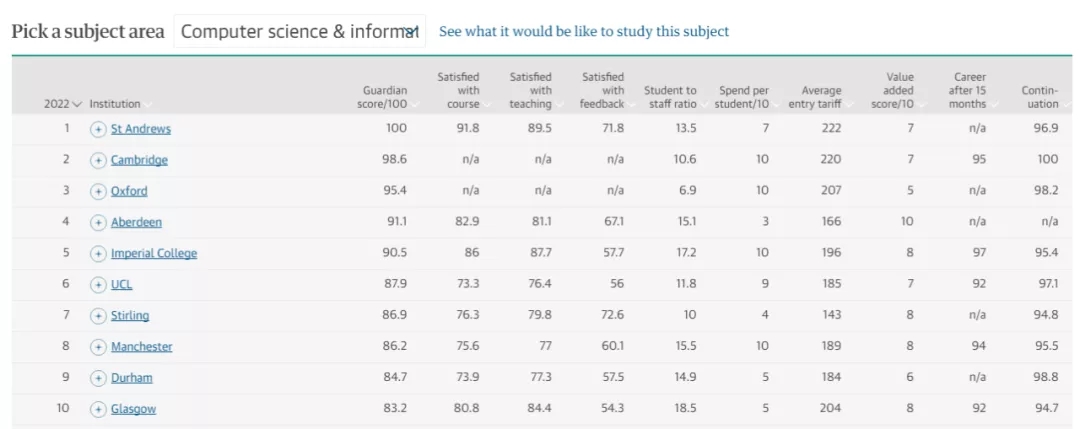Expand Durham row via plus icon
Screen dimensions: 1080x429
tap(98, 378)
